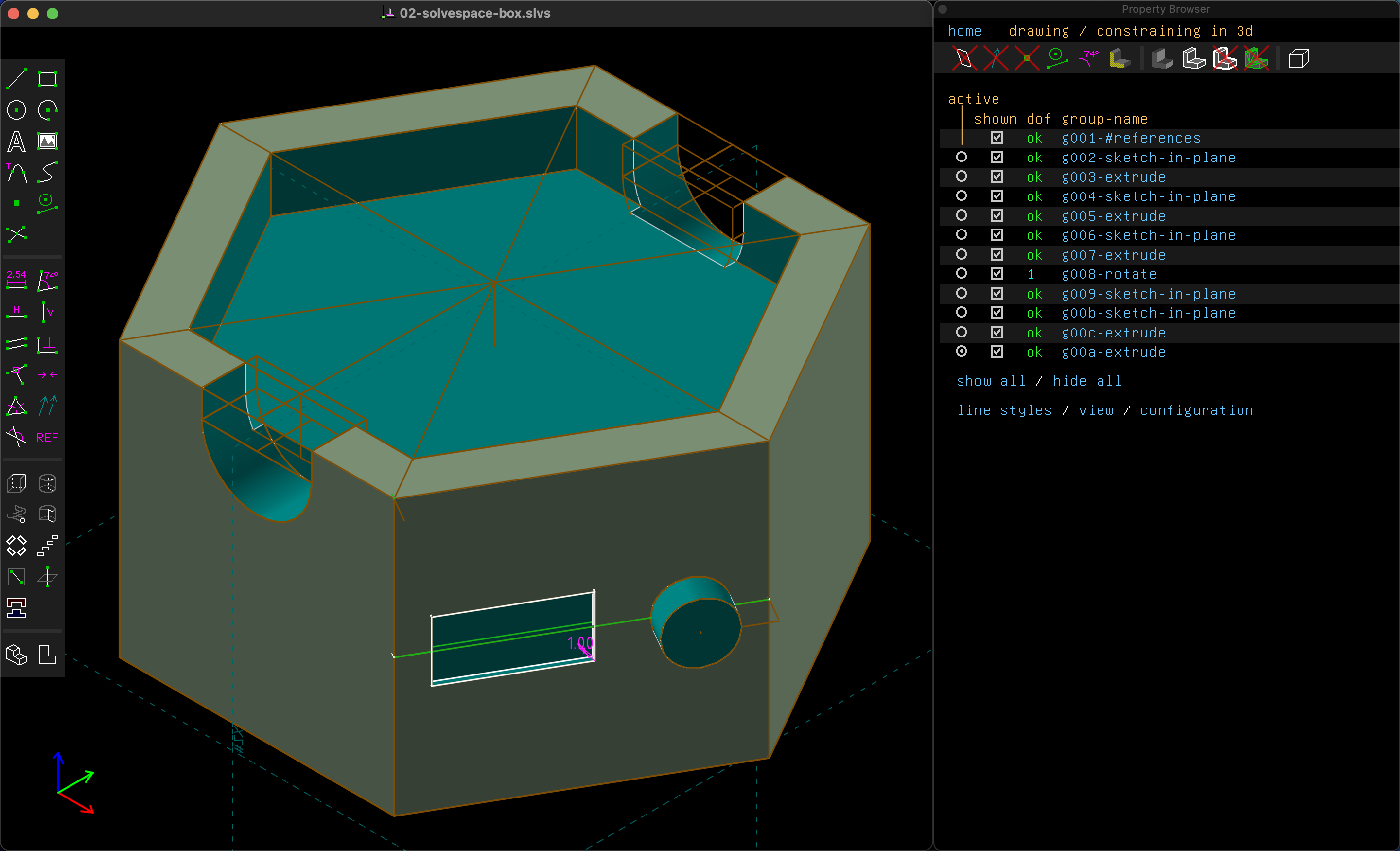Select the circle sketch tool

[x=17, y=110]
